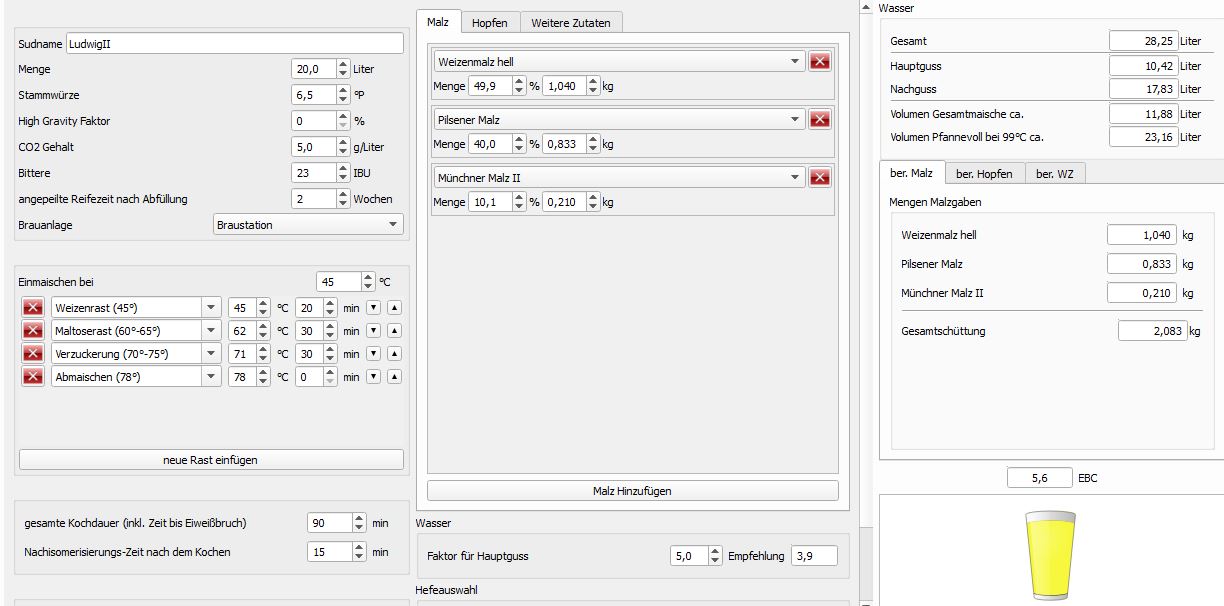Expand the Münchner Malz II selection list

(796, 178)
